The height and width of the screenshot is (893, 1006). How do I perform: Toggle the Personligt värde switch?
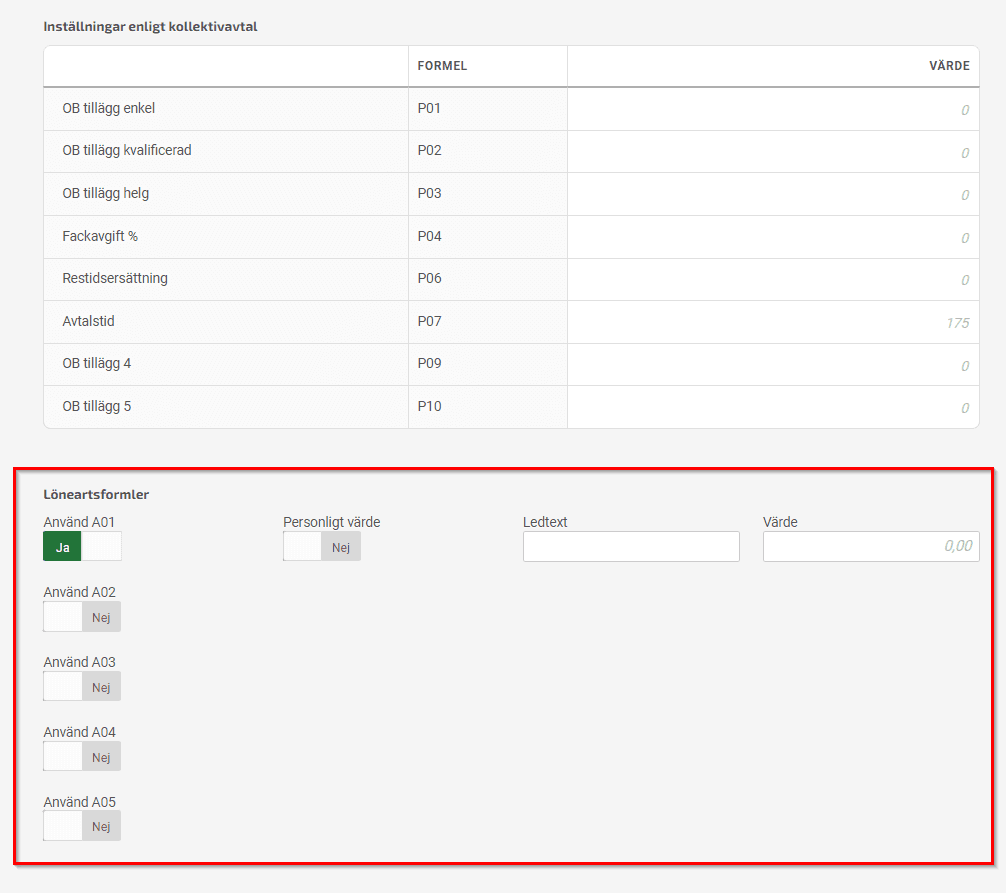tap(322, 547)
